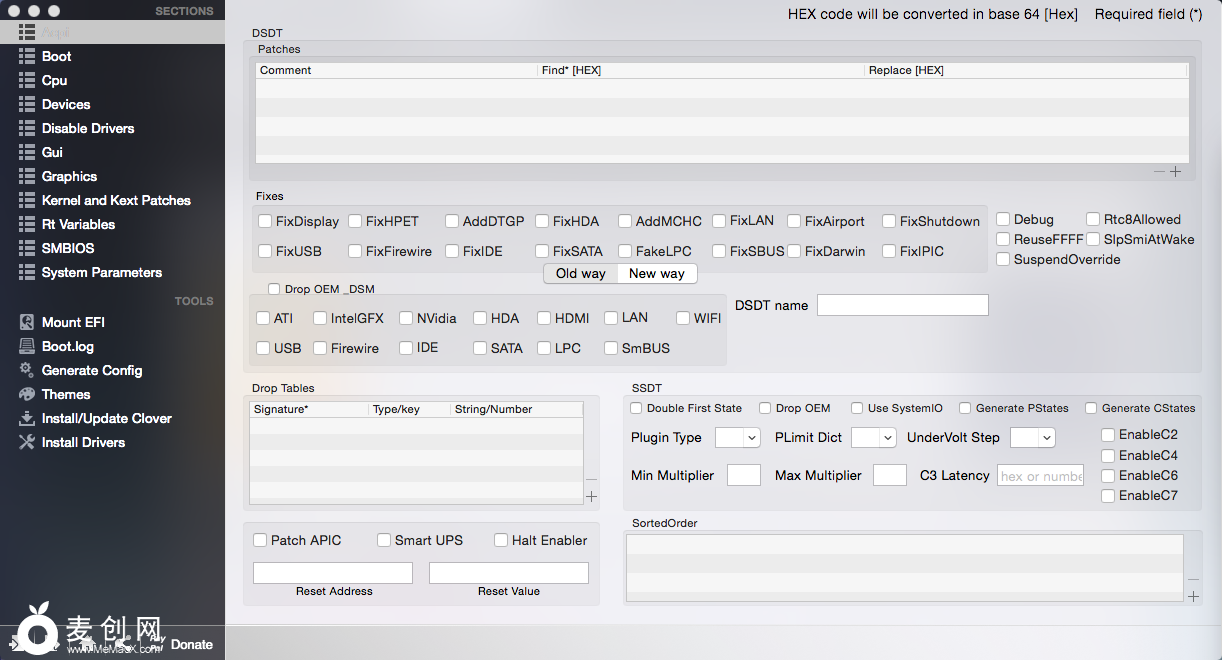Click the DSDT name text field
Viewport: 1222px width, 660px height.
pos(902,305)
